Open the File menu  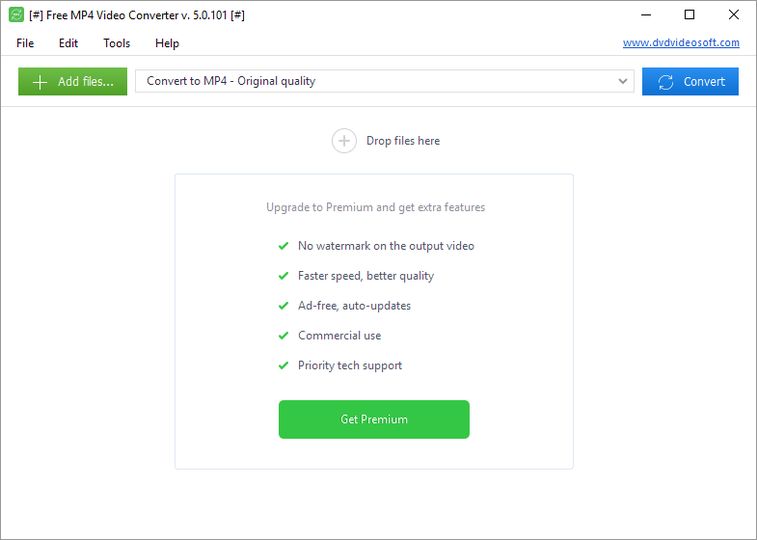coord(25,43)
